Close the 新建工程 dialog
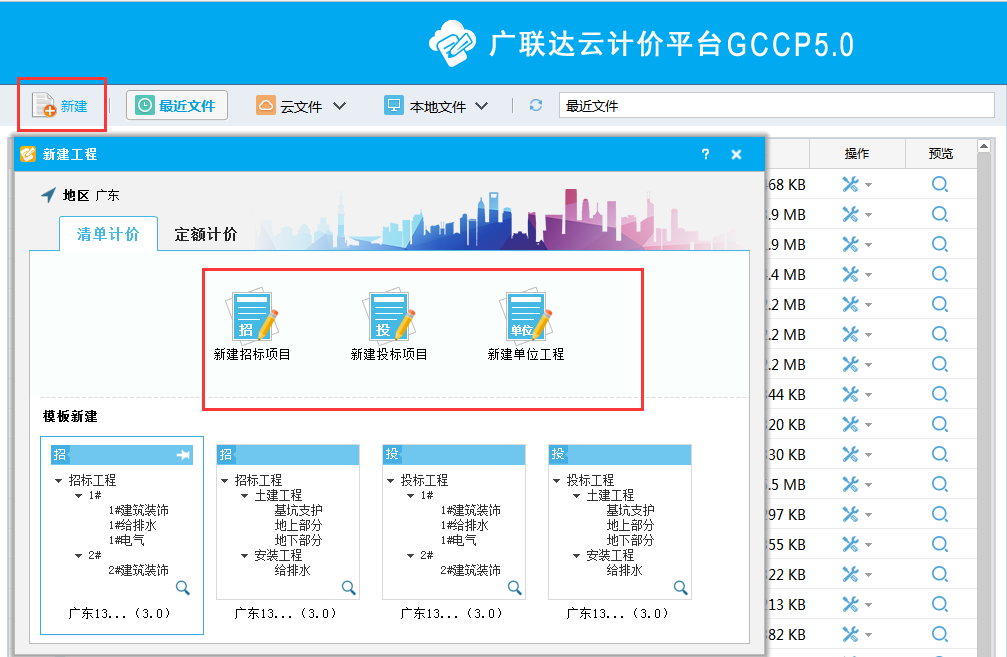Image resolution: width=1007 pixels, height=657 pixels. coord(736,154)
